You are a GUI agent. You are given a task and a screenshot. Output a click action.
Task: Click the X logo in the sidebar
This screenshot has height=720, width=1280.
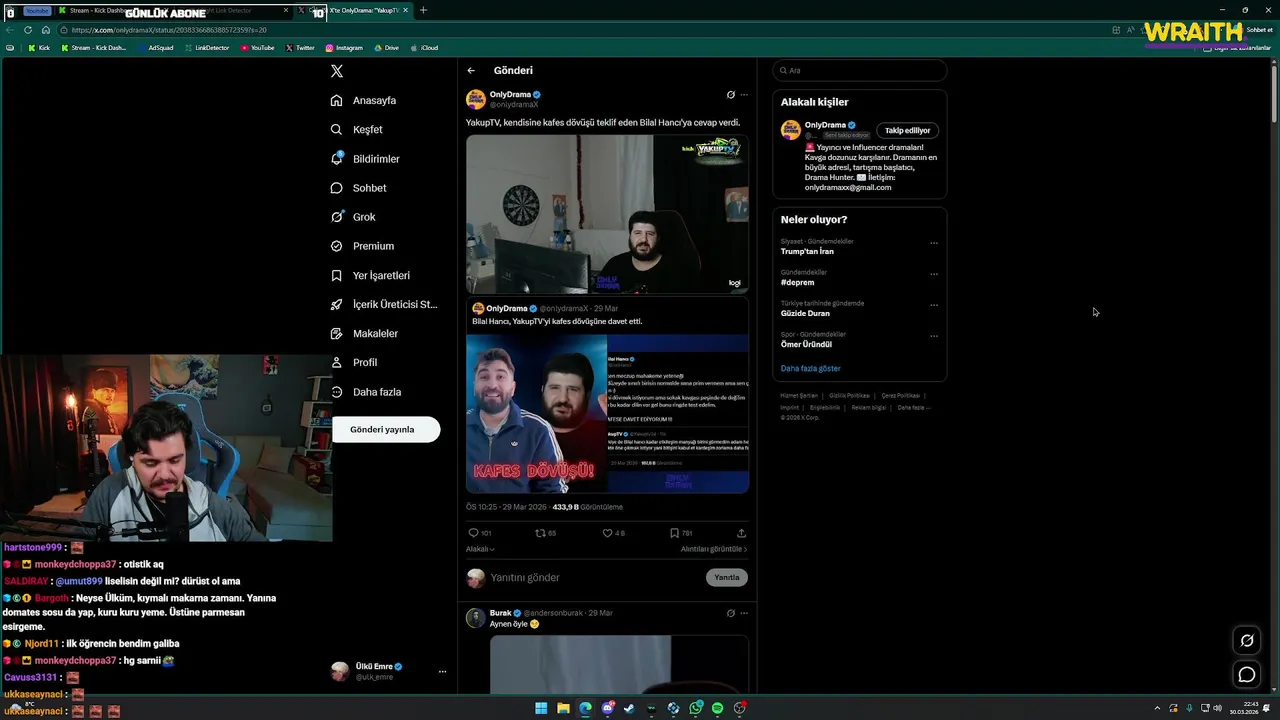pyautogui.click(x=337, y=71)
